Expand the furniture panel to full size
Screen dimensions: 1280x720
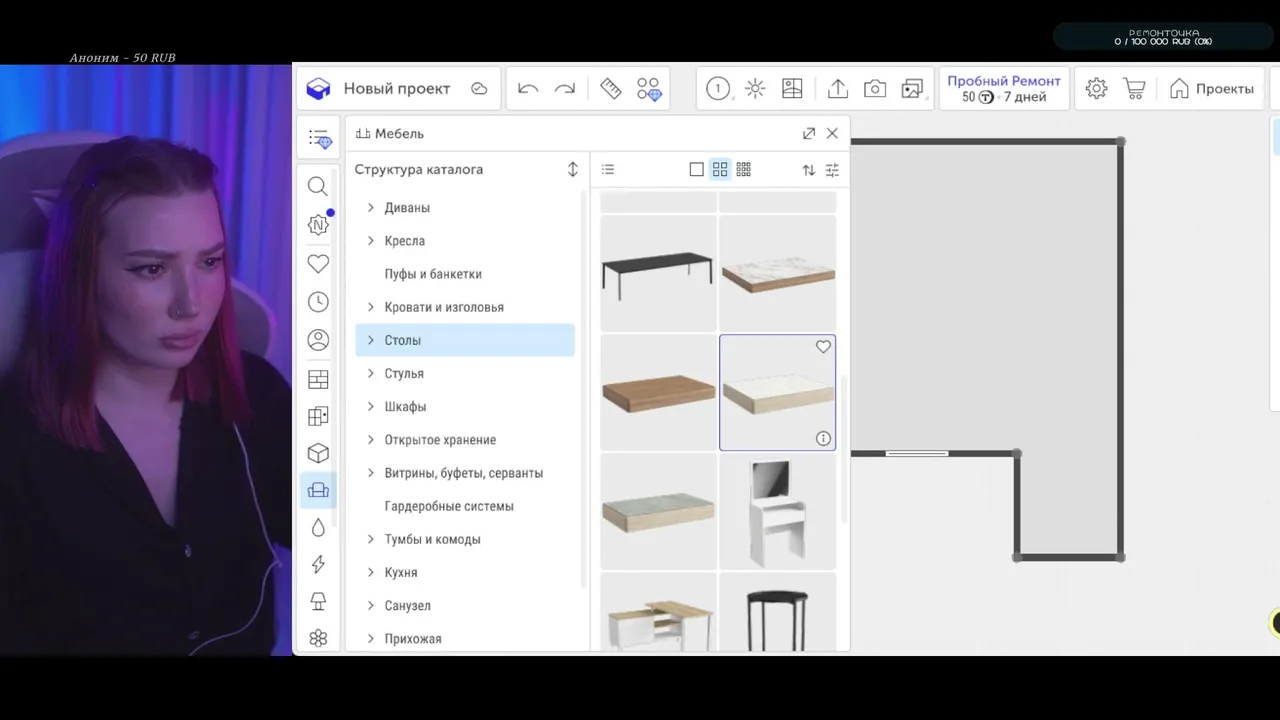point(808,133)
